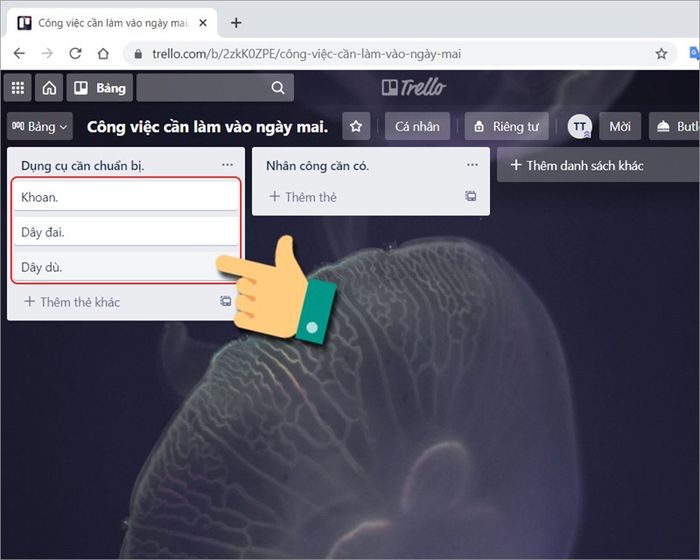Close the Công việc cần làm tab

click(203, 23)
